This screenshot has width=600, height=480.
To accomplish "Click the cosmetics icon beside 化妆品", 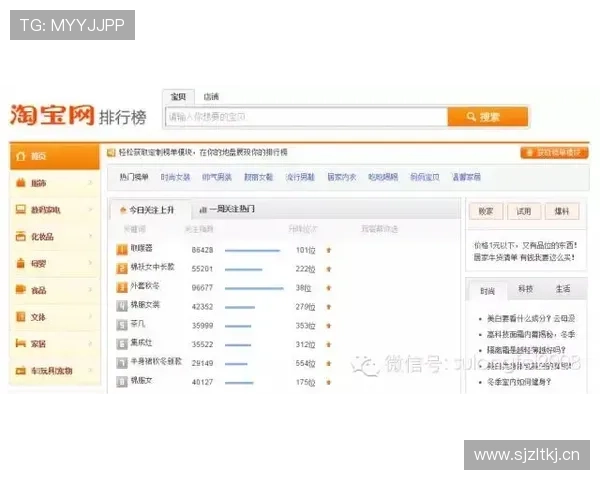I will pyautogui.click(x=21, y=236).
